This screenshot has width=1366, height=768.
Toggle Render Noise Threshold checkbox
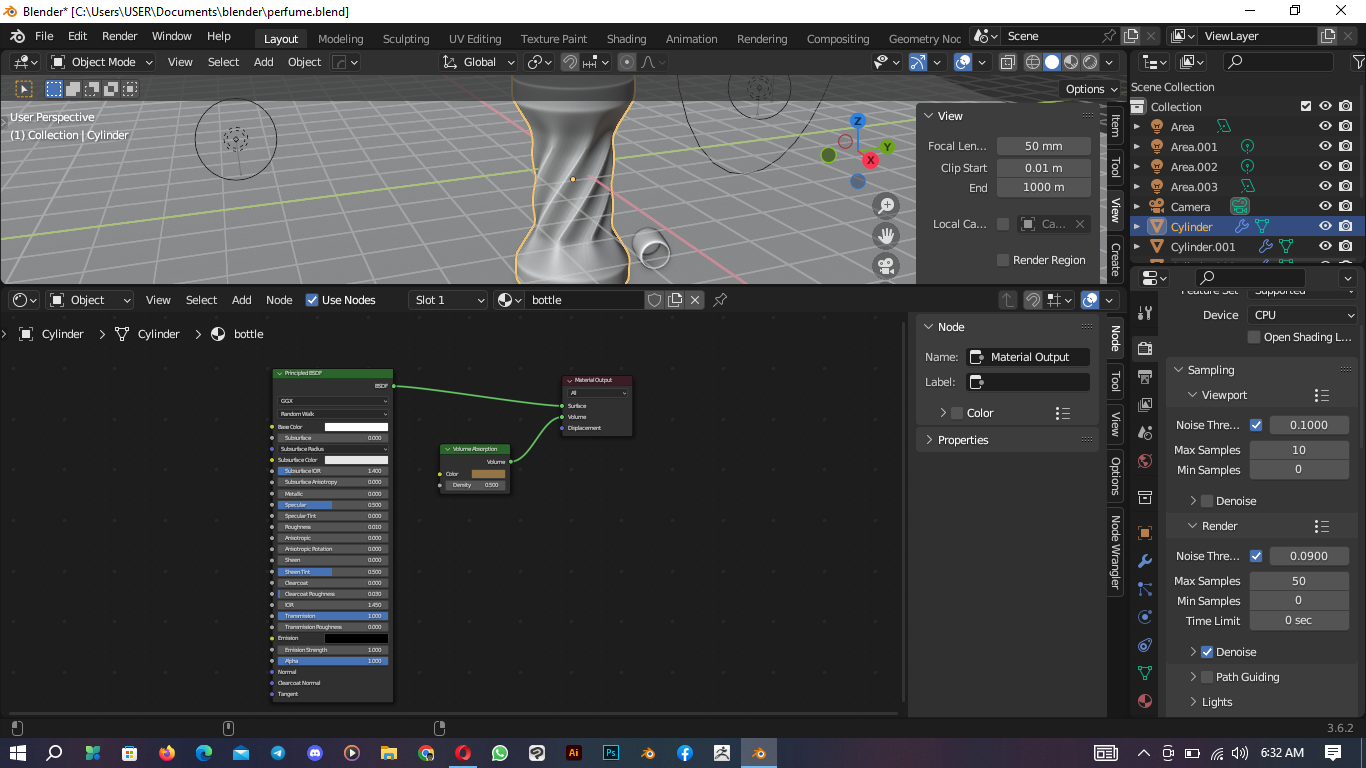tap(1256, 556)
